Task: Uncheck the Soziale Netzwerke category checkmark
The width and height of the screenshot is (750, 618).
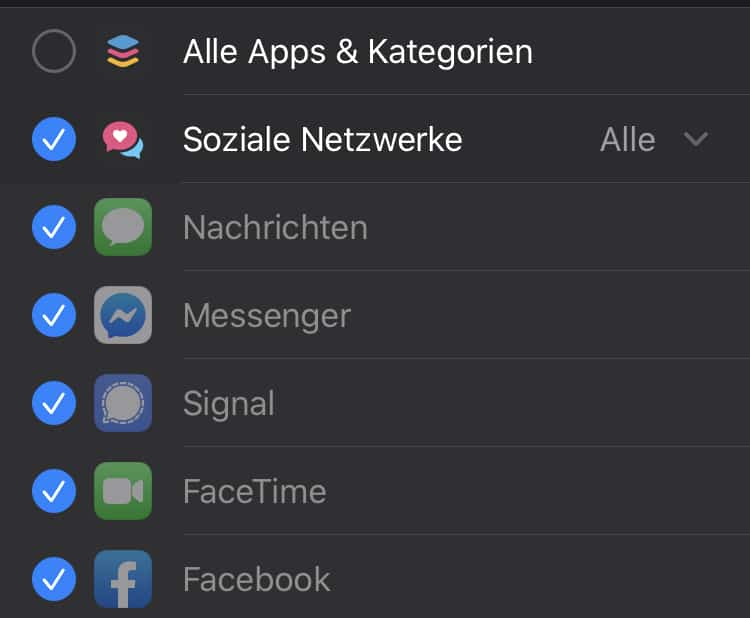Action: coord(54,139)
